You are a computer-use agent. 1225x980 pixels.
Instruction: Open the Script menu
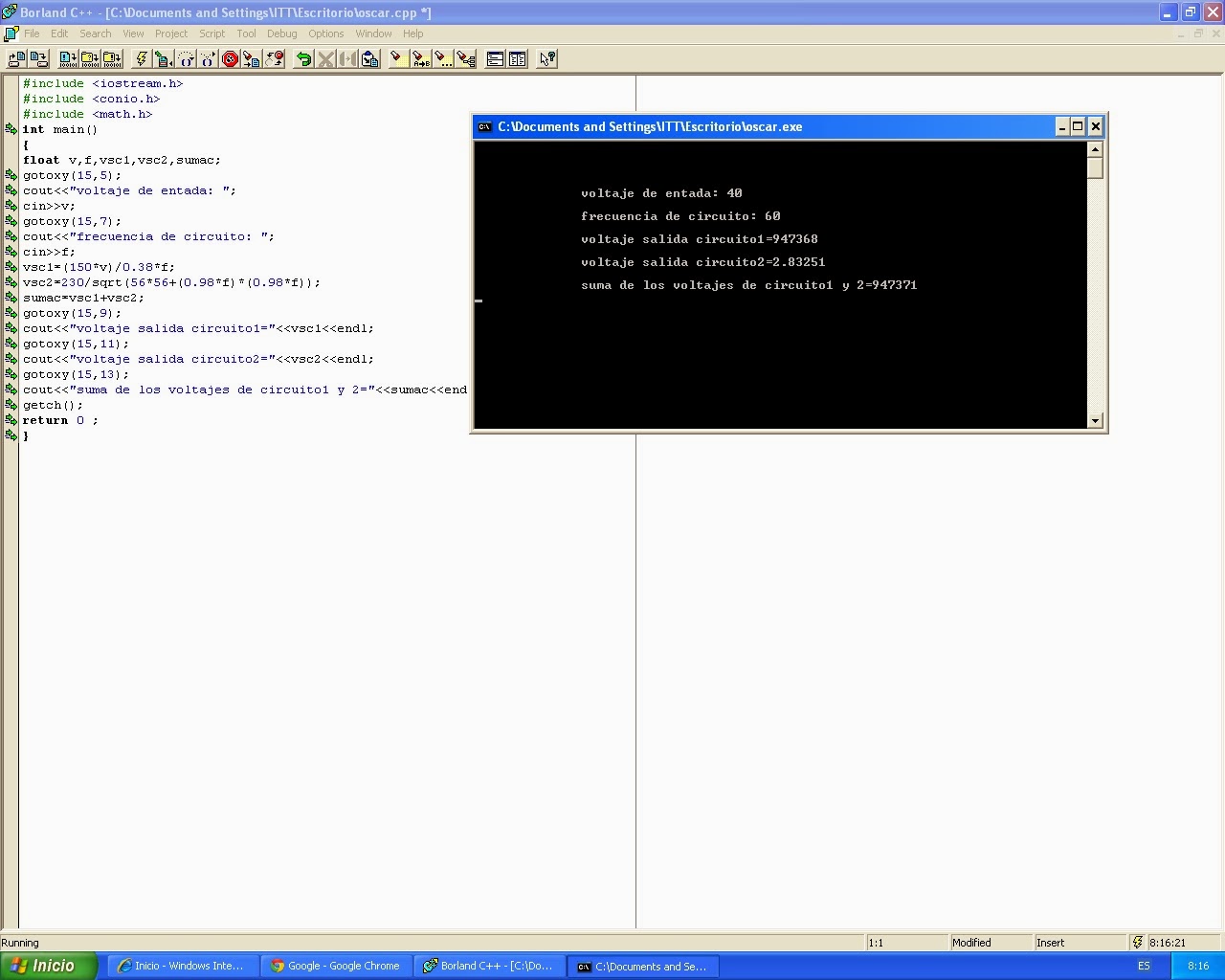click(x=212, y=33)
